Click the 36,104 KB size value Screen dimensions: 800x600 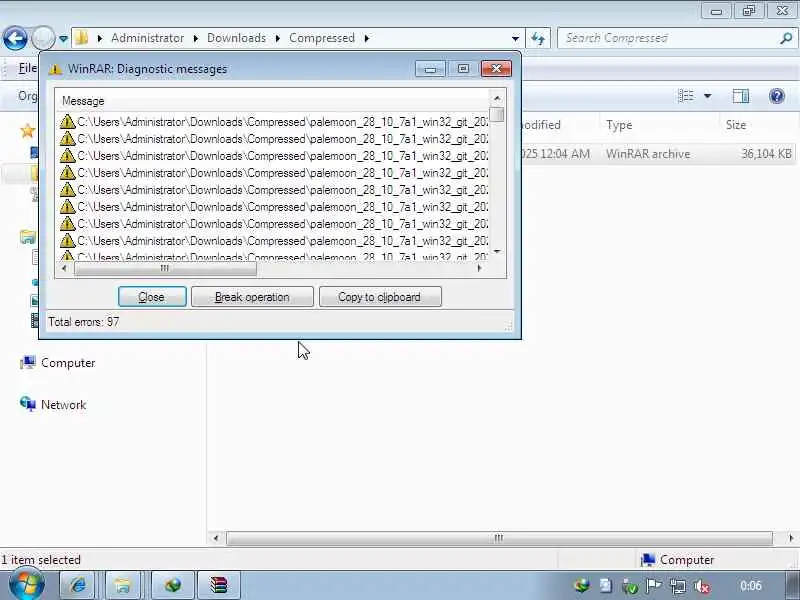click(766, 154)
